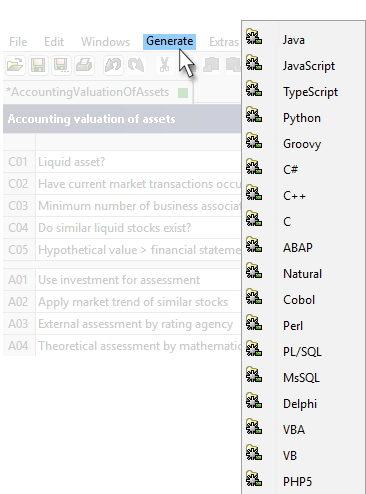Click the generator icon beside Java
Screen dimensions: 366x494
point(254,37)
